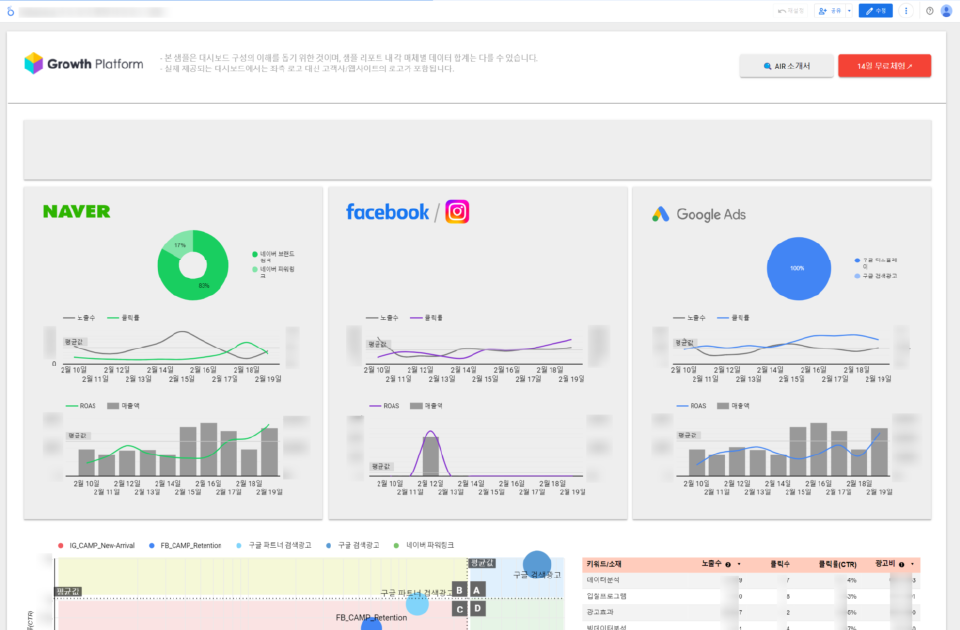Click the Growth Platform cube logo
Image resolution: width=960 pixels, height=630 pixels.
pyautogui.click(x=34, y=64)
